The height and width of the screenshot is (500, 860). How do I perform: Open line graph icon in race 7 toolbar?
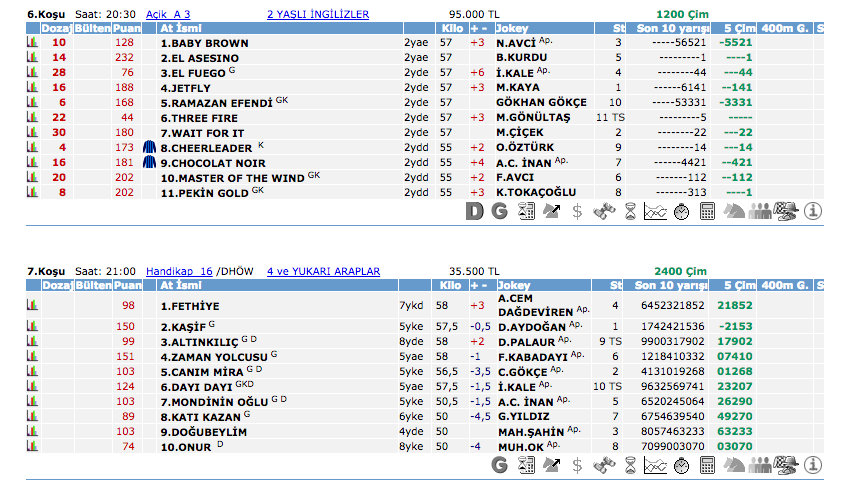[x=656, y=465]
